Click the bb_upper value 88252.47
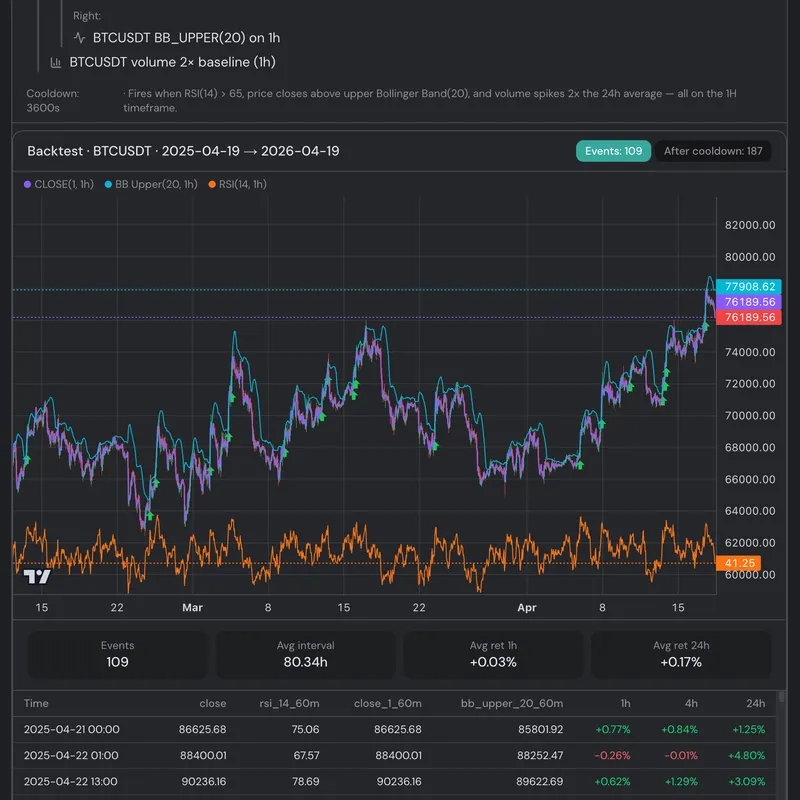 point(540,756)
